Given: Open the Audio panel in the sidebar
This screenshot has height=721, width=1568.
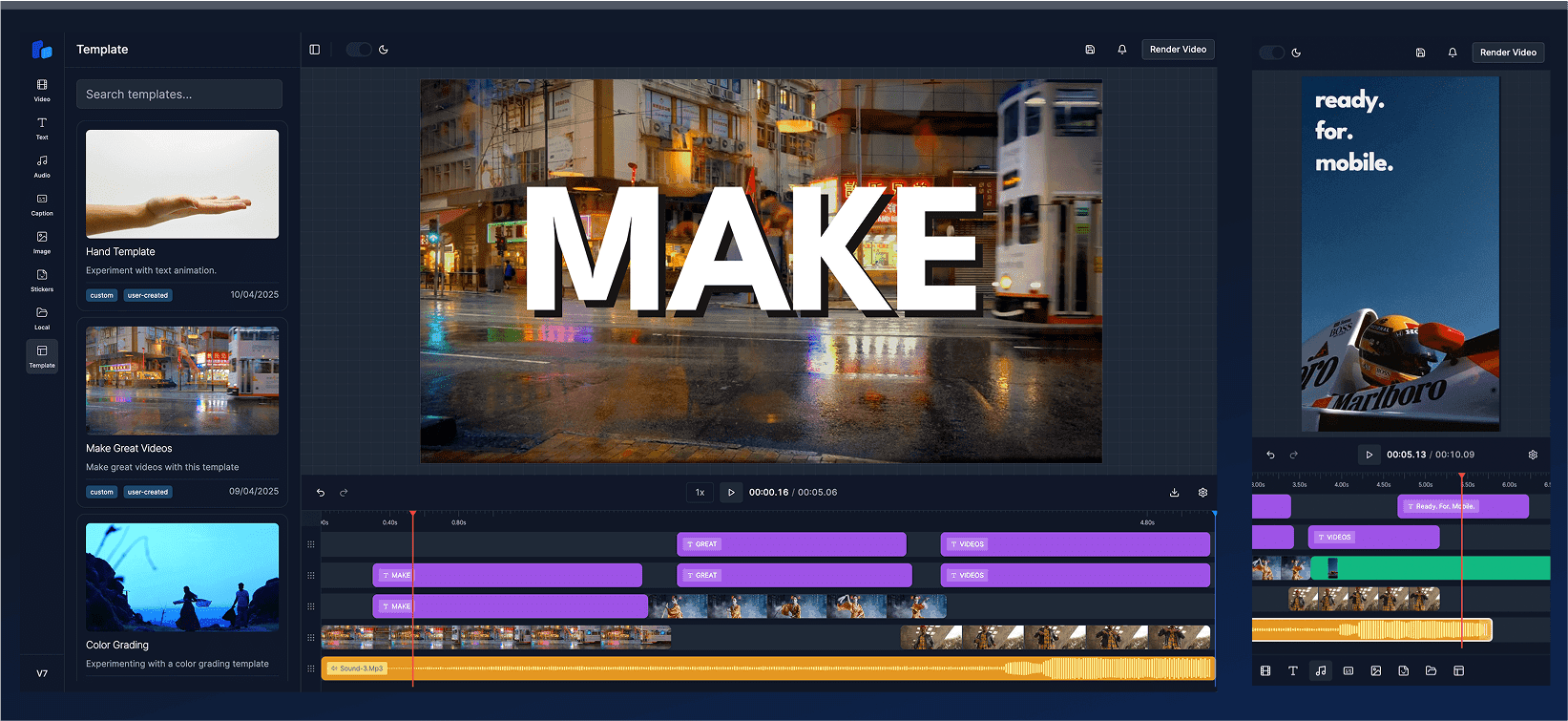Looking at the screenshot, I should (42, 166).
